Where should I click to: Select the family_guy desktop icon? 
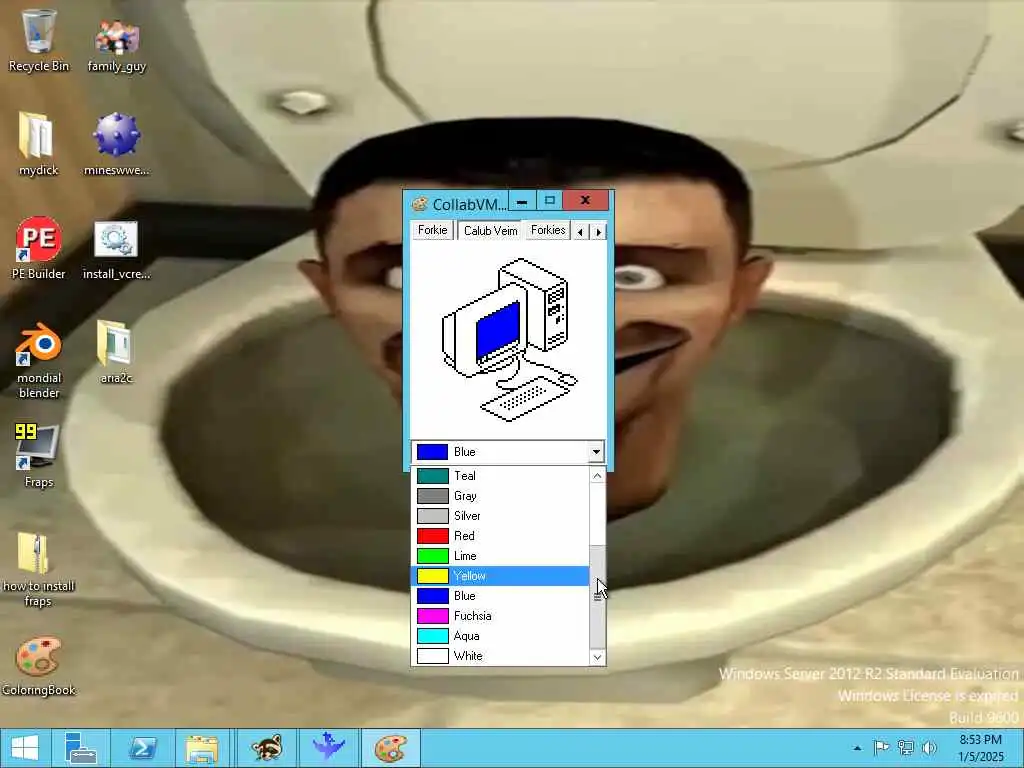(x=117, y=44)
